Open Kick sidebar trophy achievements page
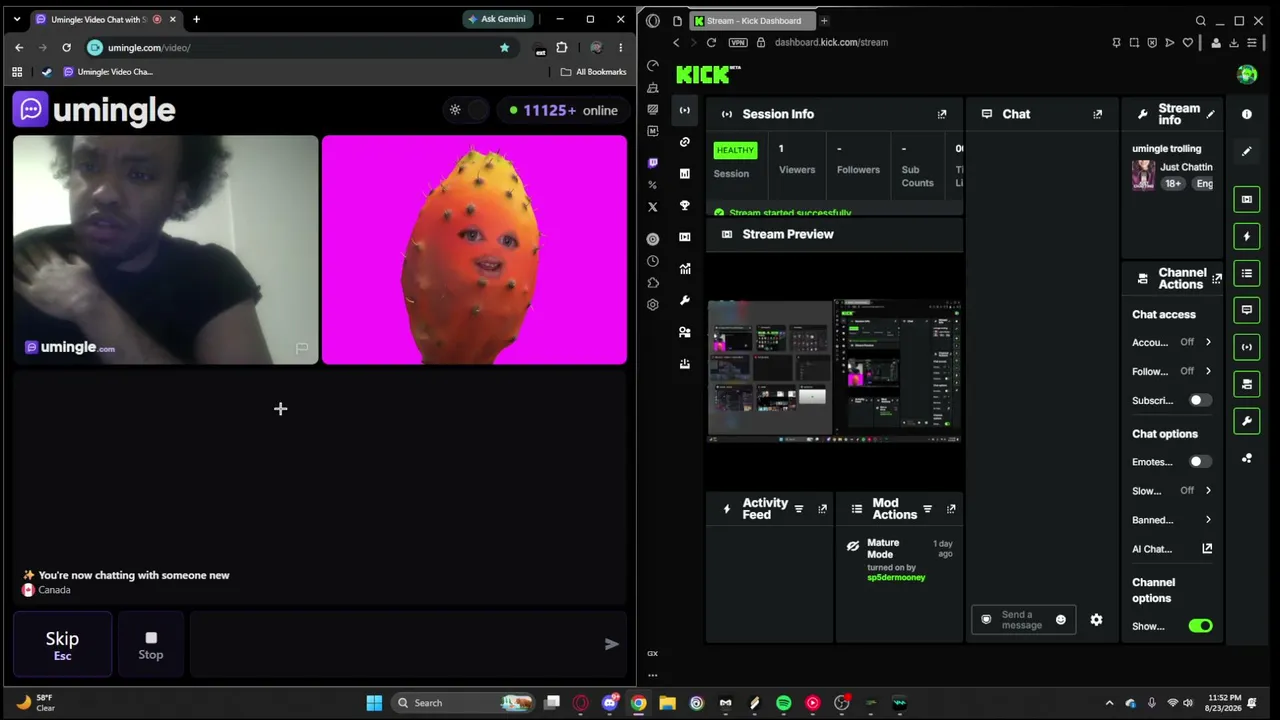 pyautogui.click(x=684, y=205)
